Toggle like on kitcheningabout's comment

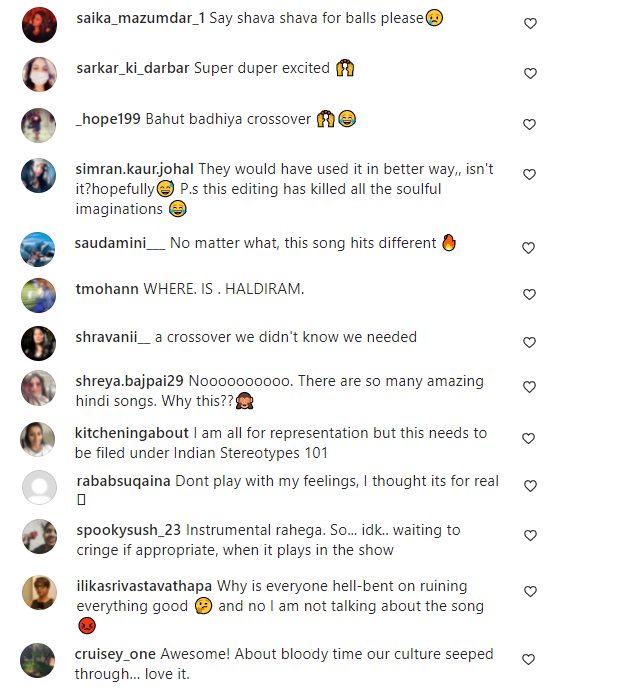pos(531,438)
